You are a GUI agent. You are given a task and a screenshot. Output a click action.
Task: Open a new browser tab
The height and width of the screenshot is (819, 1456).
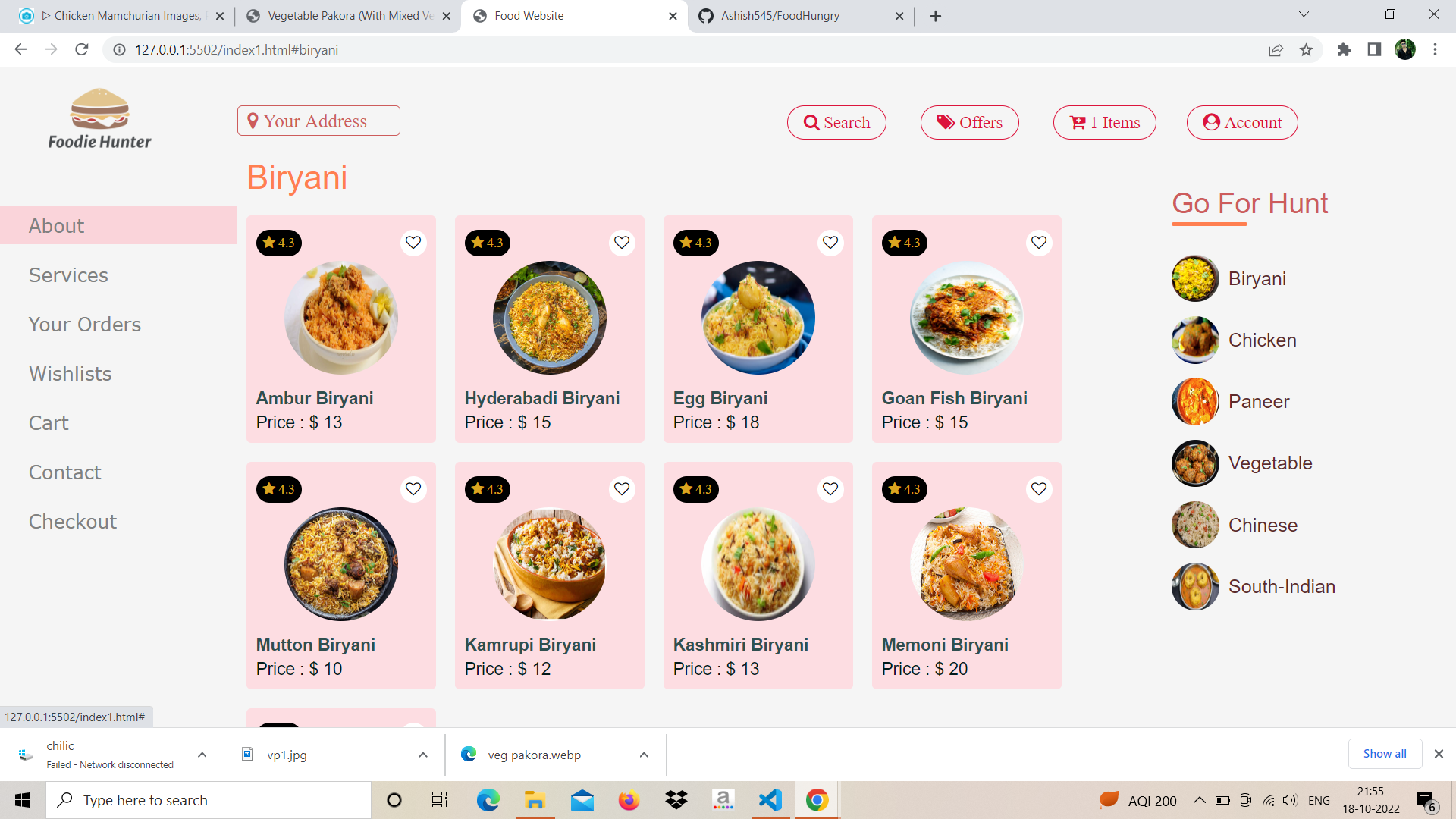pos(936,16)
